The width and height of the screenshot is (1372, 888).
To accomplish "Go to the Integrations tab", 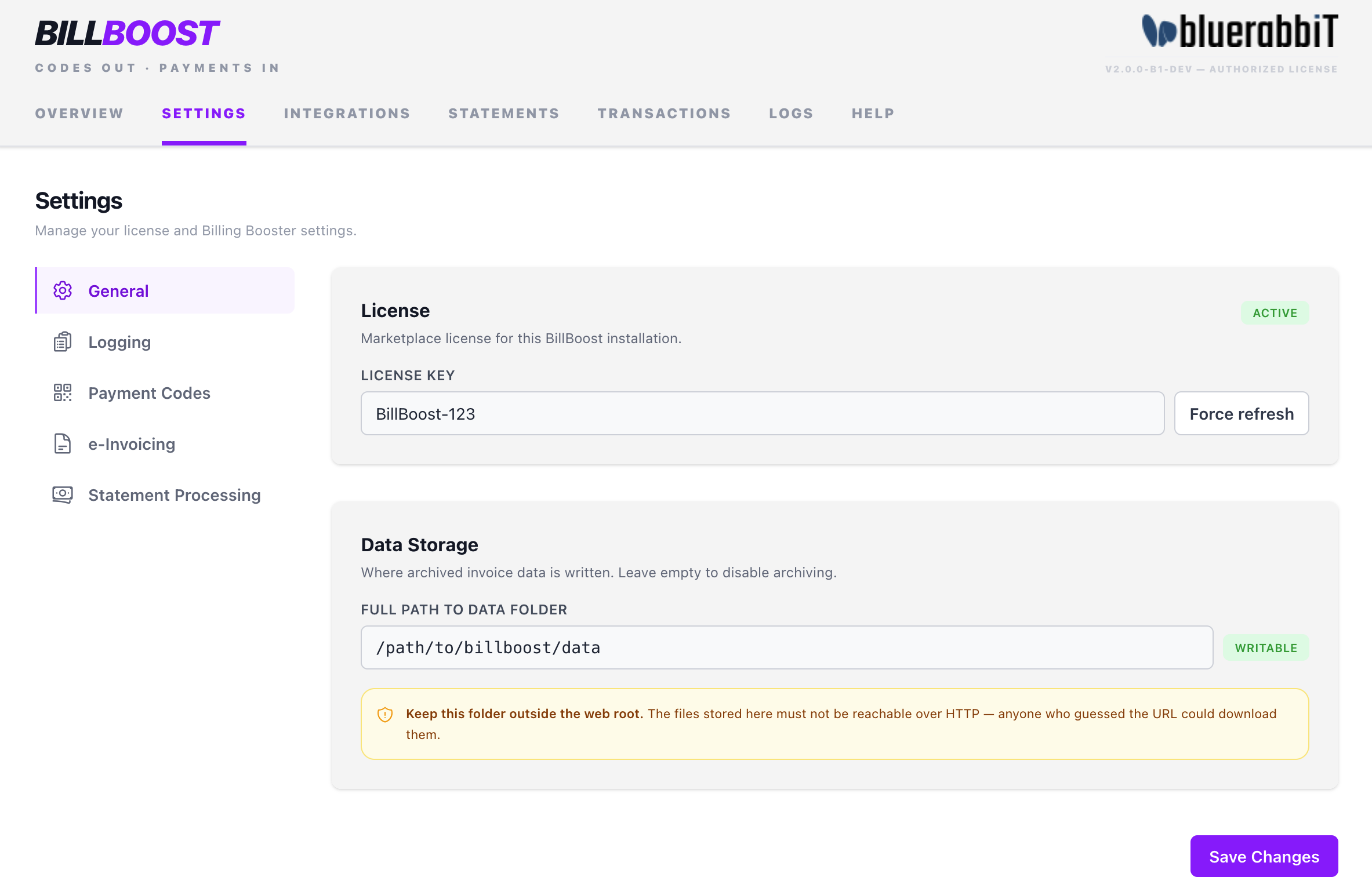I will 347,114.
